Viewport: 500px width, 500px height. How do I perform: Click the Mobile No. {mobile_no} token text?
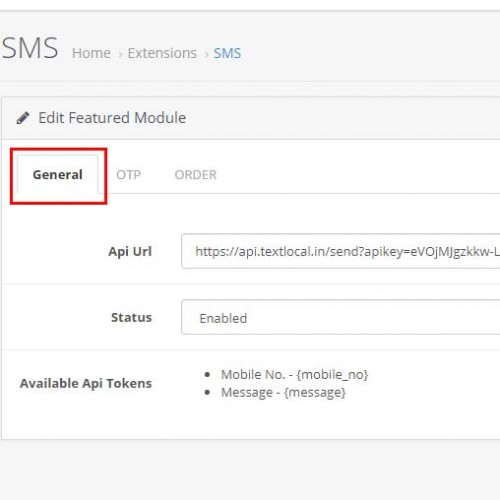[295, 374]
